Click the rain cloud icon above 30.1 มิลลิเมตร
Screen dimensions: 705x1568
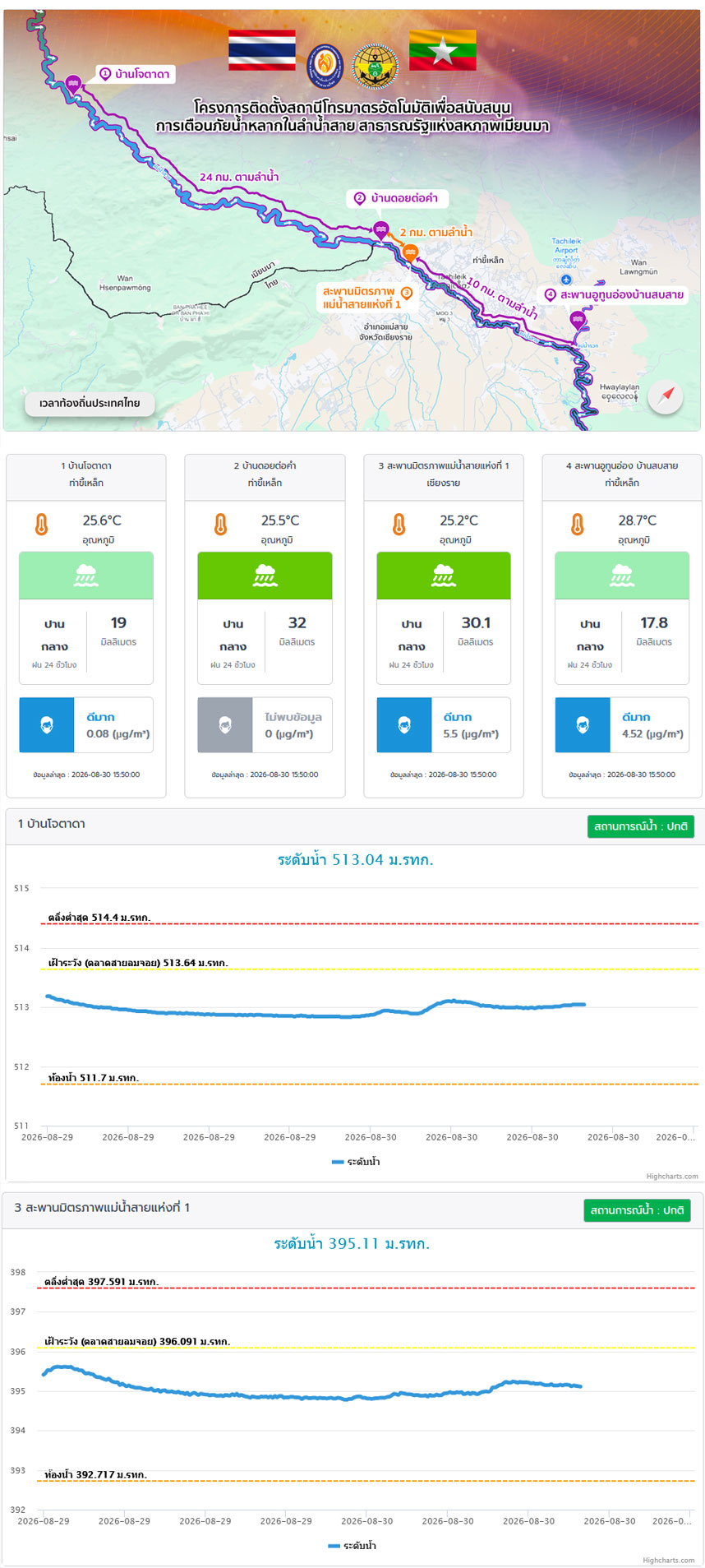pos(444,576)
